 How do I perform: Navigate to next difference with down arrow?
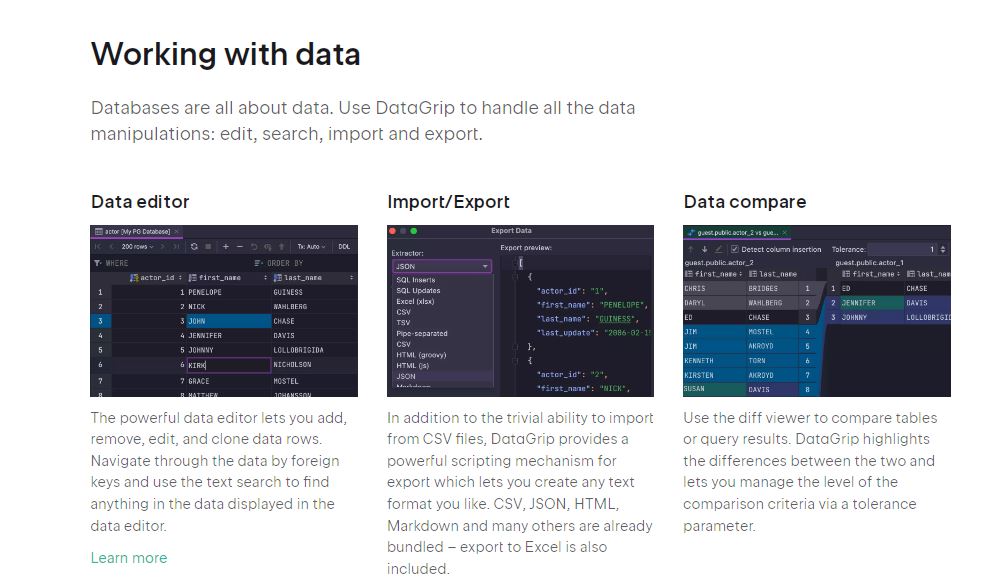click(705, 249)
